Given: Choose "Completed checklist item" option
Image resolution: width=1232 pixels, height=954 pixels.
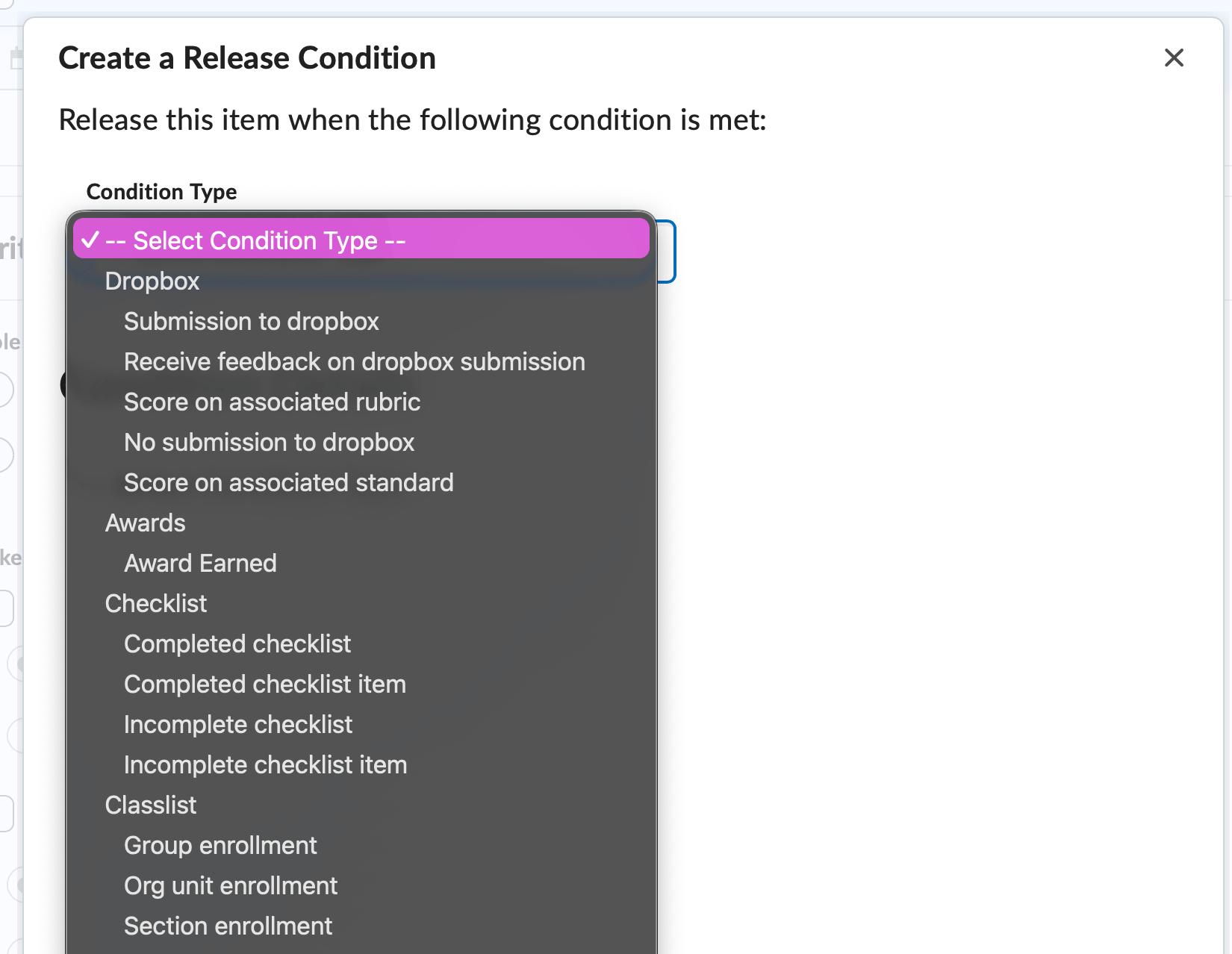Looking at the screenshot, I should [x=264, y=684].
